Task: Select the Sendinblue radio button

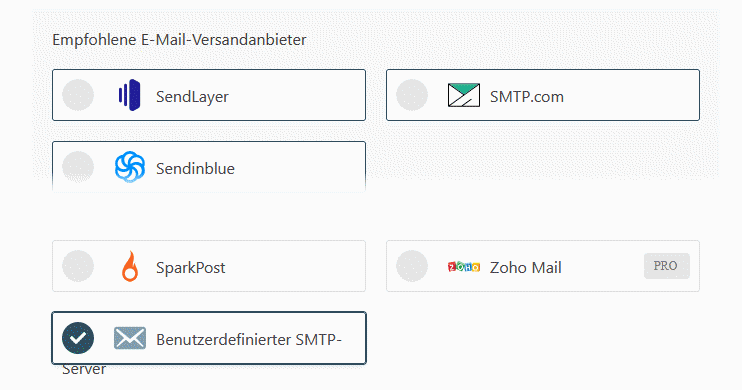Action: pyautogui.click(x=78, y=167)
